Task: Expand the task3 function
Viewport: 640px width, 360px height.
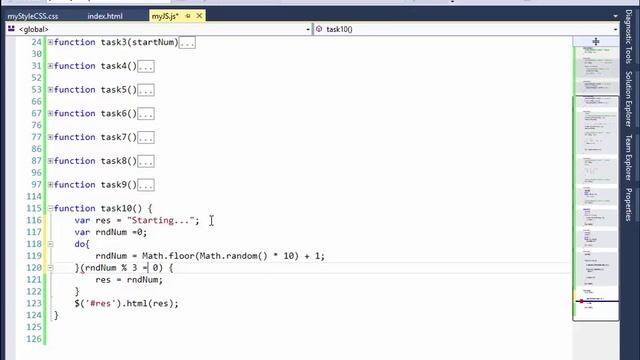Action: point(50,42)
